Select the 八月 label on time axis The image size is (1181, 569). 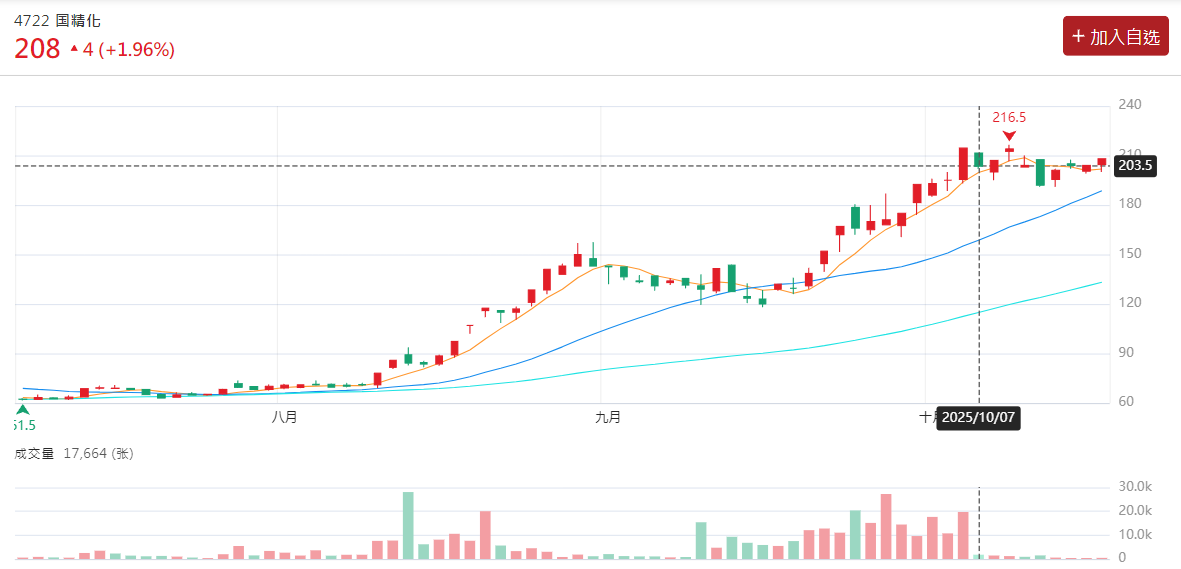pyautogui.click(x=284, y=417)
